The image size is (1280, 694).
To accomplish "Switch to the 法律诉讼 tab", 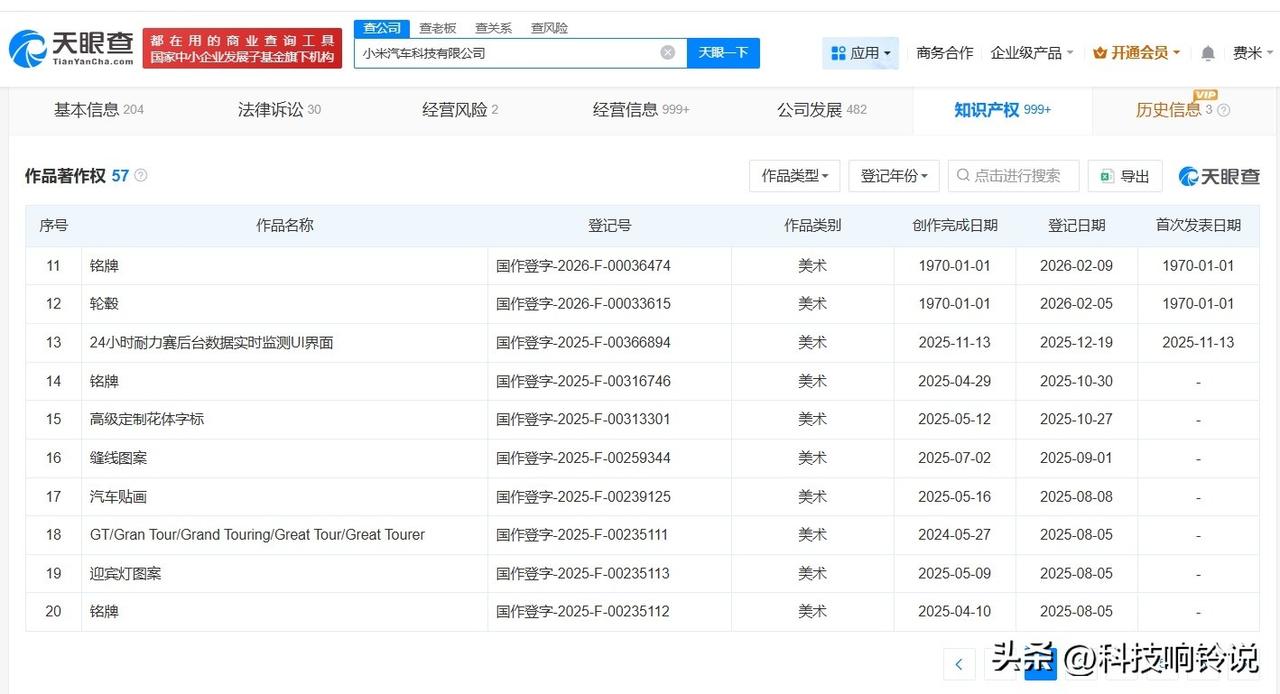I will (x=279, y=110).
